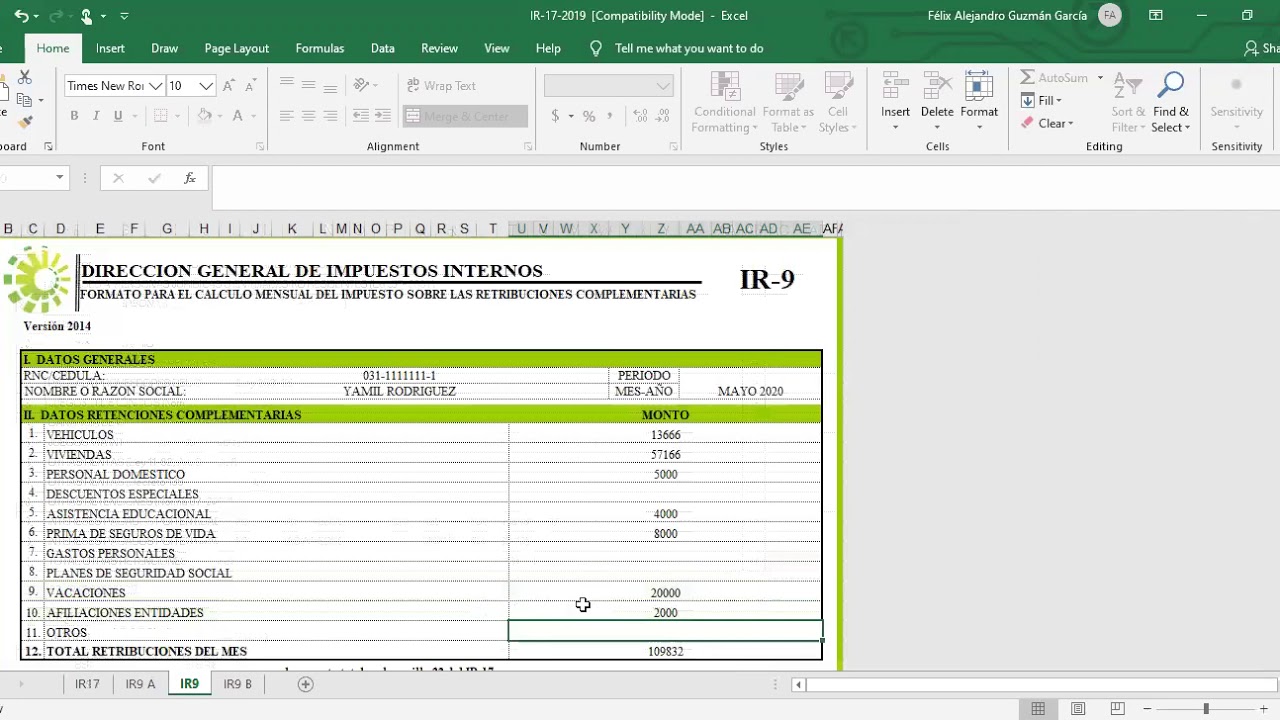This screenshot has height=720, width=1280.
Task: Toggle underline formatting
Action: coord(118,116)
